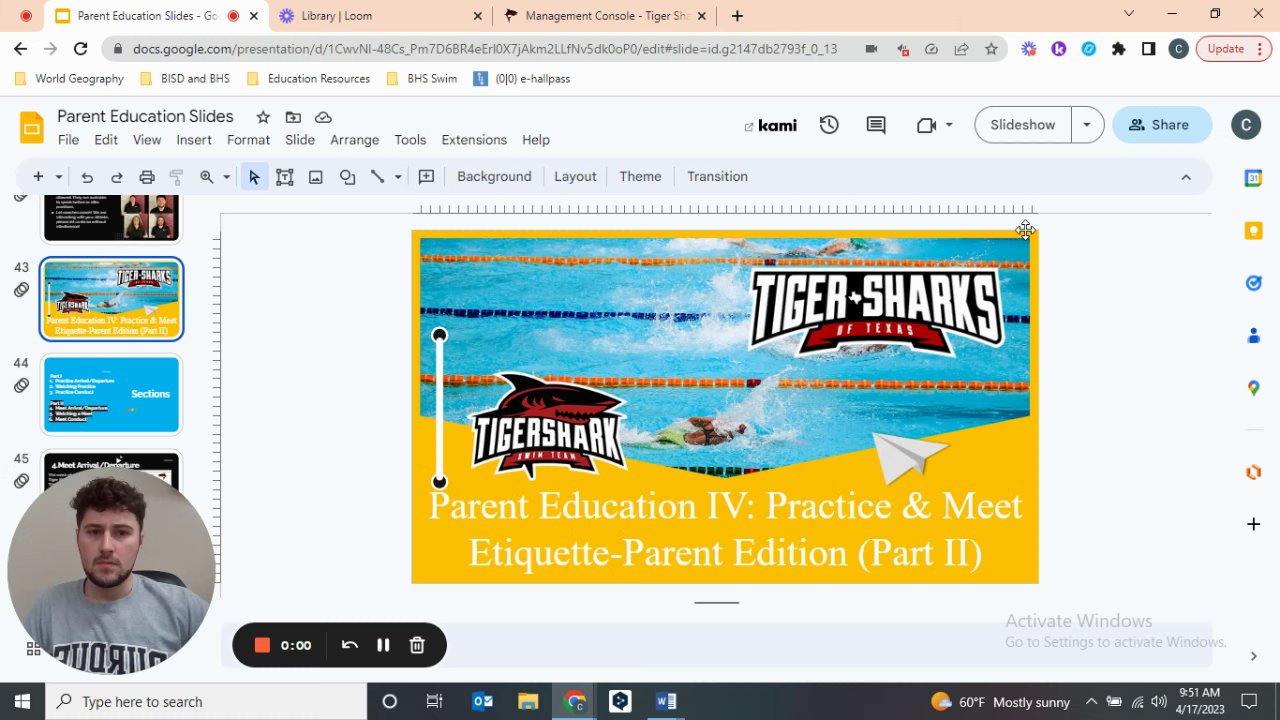The height and width of the screenshot is (720, 1280).
Task: Open the Arrange menu
Action: tap(354, 140)
